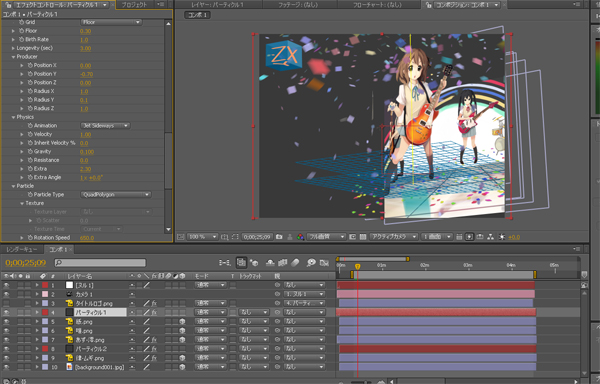The width and height of the screenshot is (600, 384).
Task: Click the Gravity value 0.100
Action: point(87,152)
